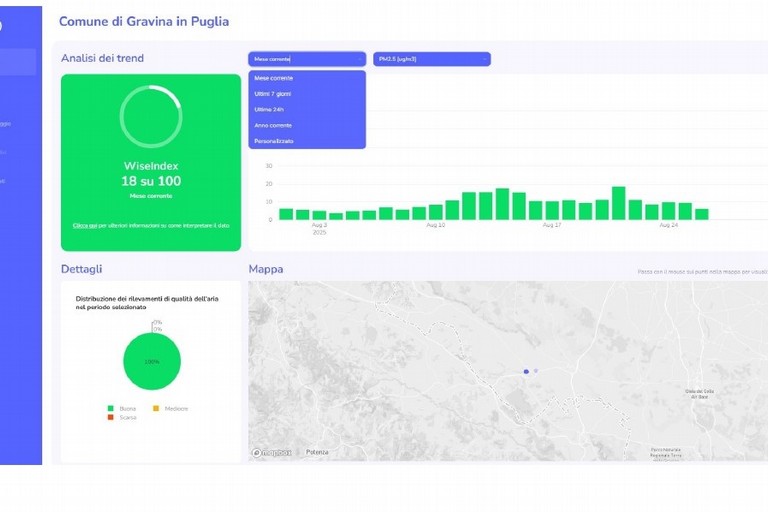This screenshot has height=512, width=768.
Task: Click the '18 su 100' index value
Action: click(151, 181)
